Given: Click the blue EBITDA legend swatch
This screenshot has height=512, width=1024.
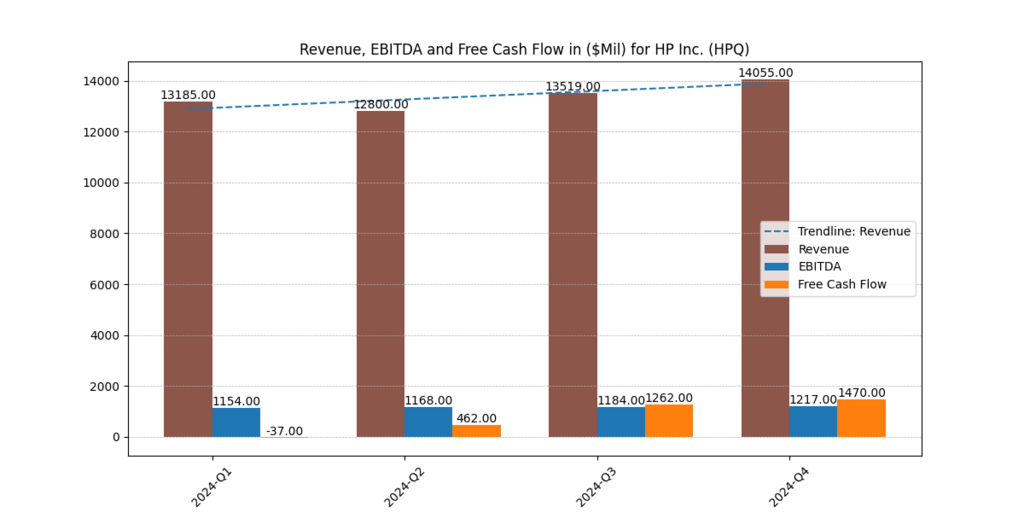Looking at the screenshot, I should [x=778, y=267].
